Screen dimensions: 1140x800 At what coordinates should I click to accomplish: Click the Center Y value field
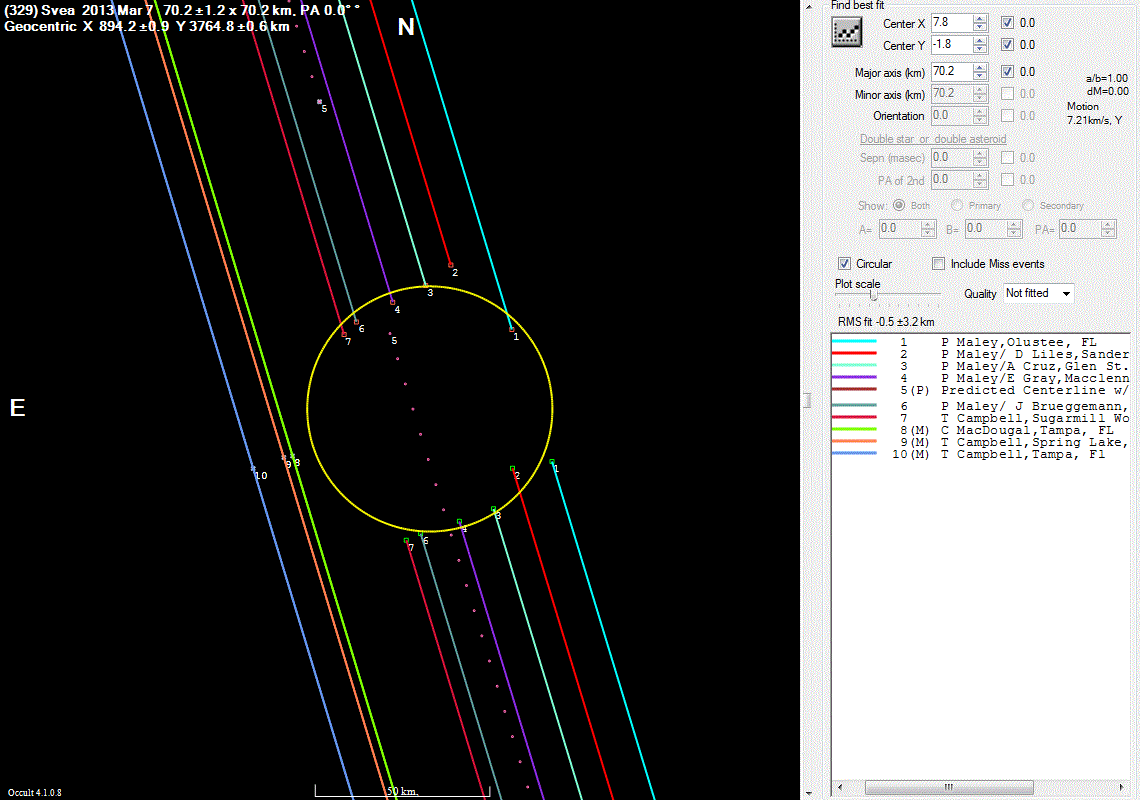(952, 44)
